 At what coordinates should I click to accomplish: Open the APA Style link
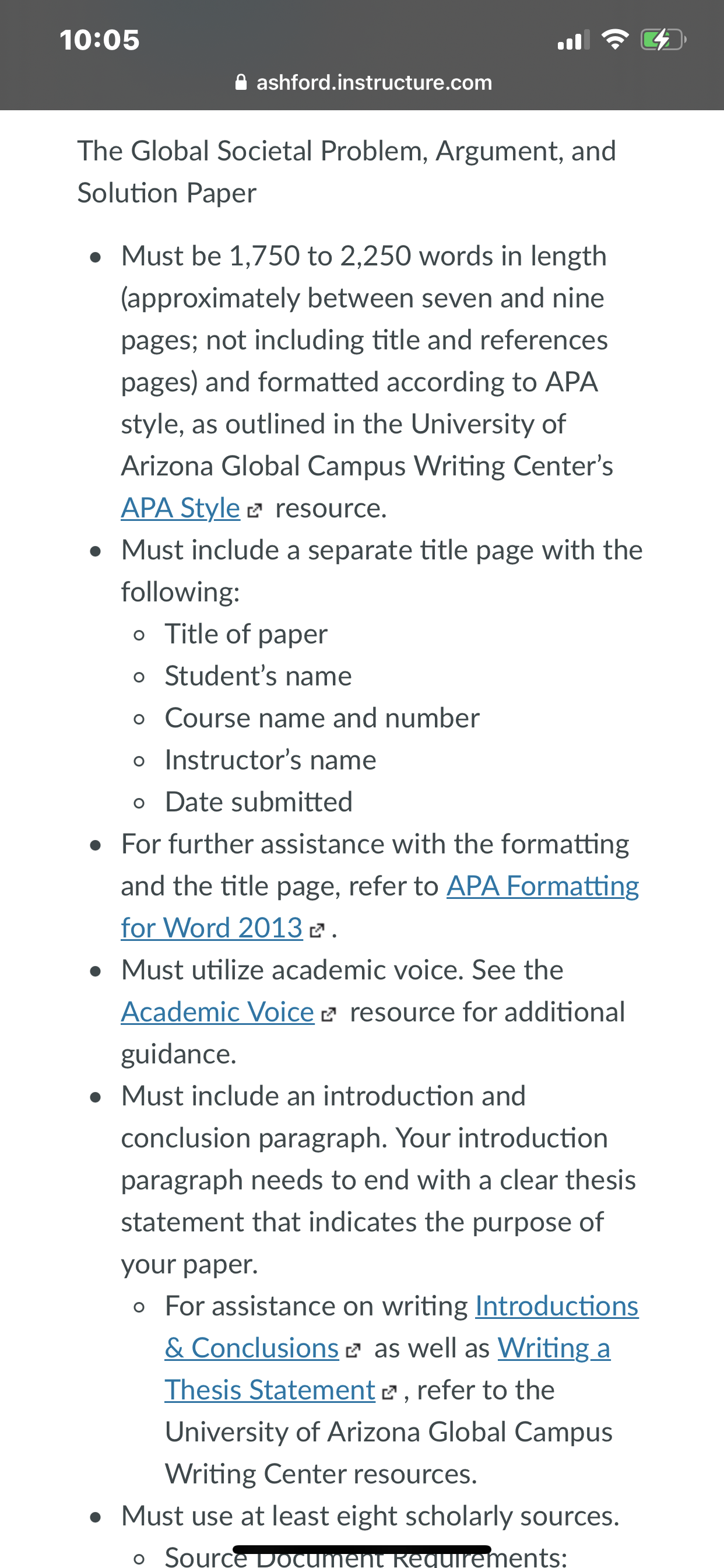click(x=180, y=508)
